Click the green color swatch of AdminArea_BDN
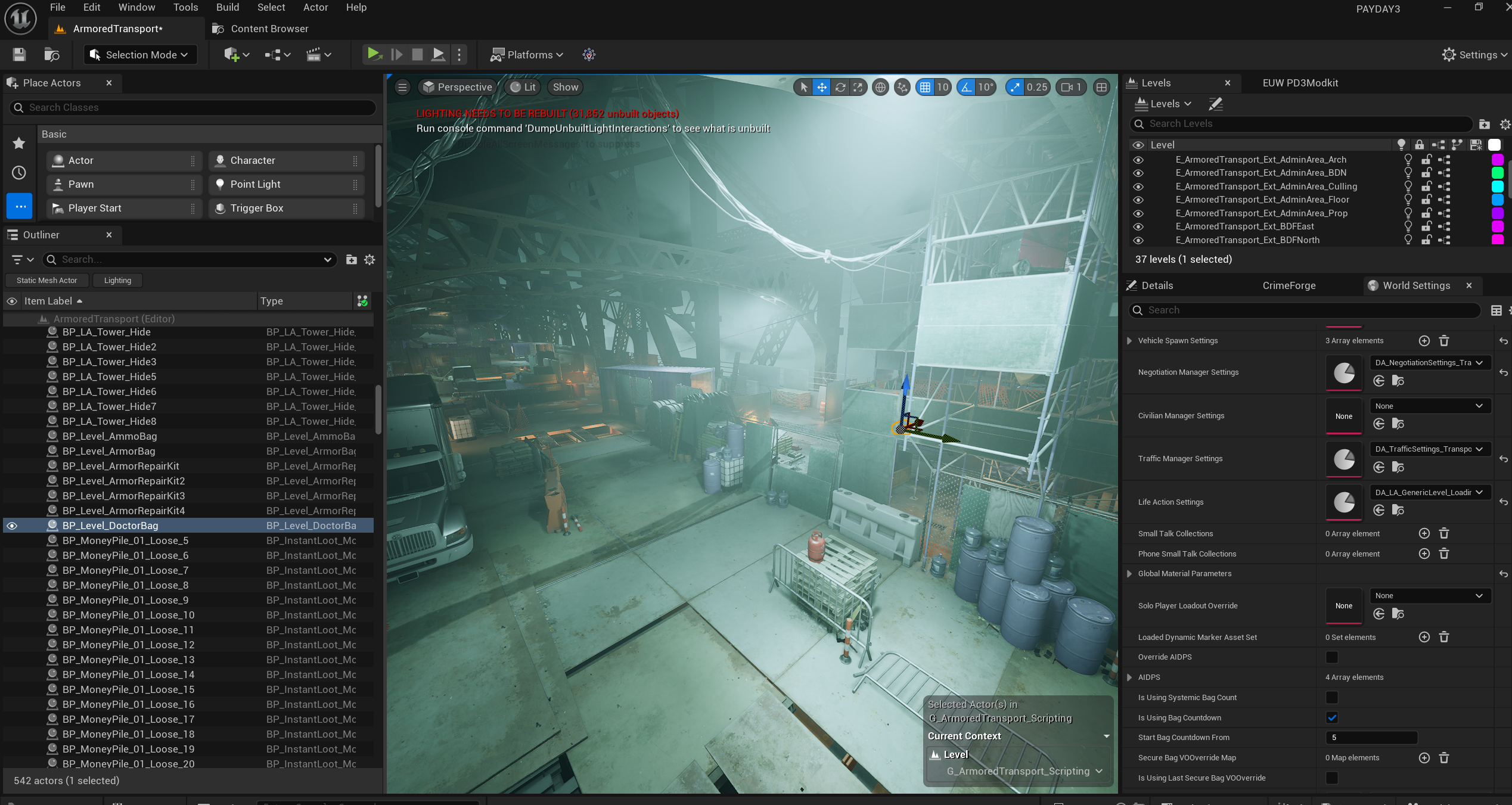 tap(1497, 173)
